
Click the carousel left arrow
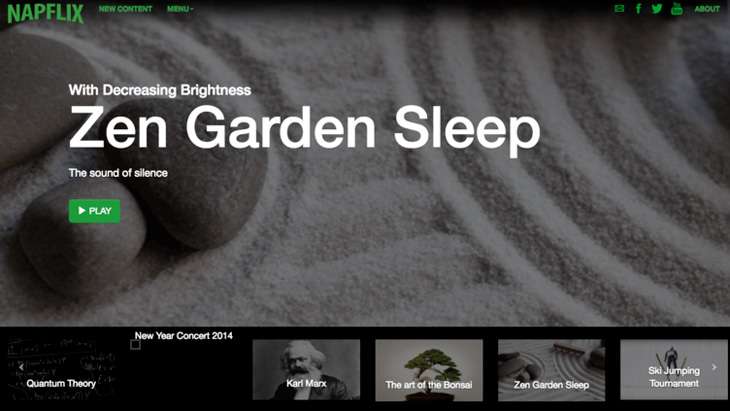click(21, 367)
